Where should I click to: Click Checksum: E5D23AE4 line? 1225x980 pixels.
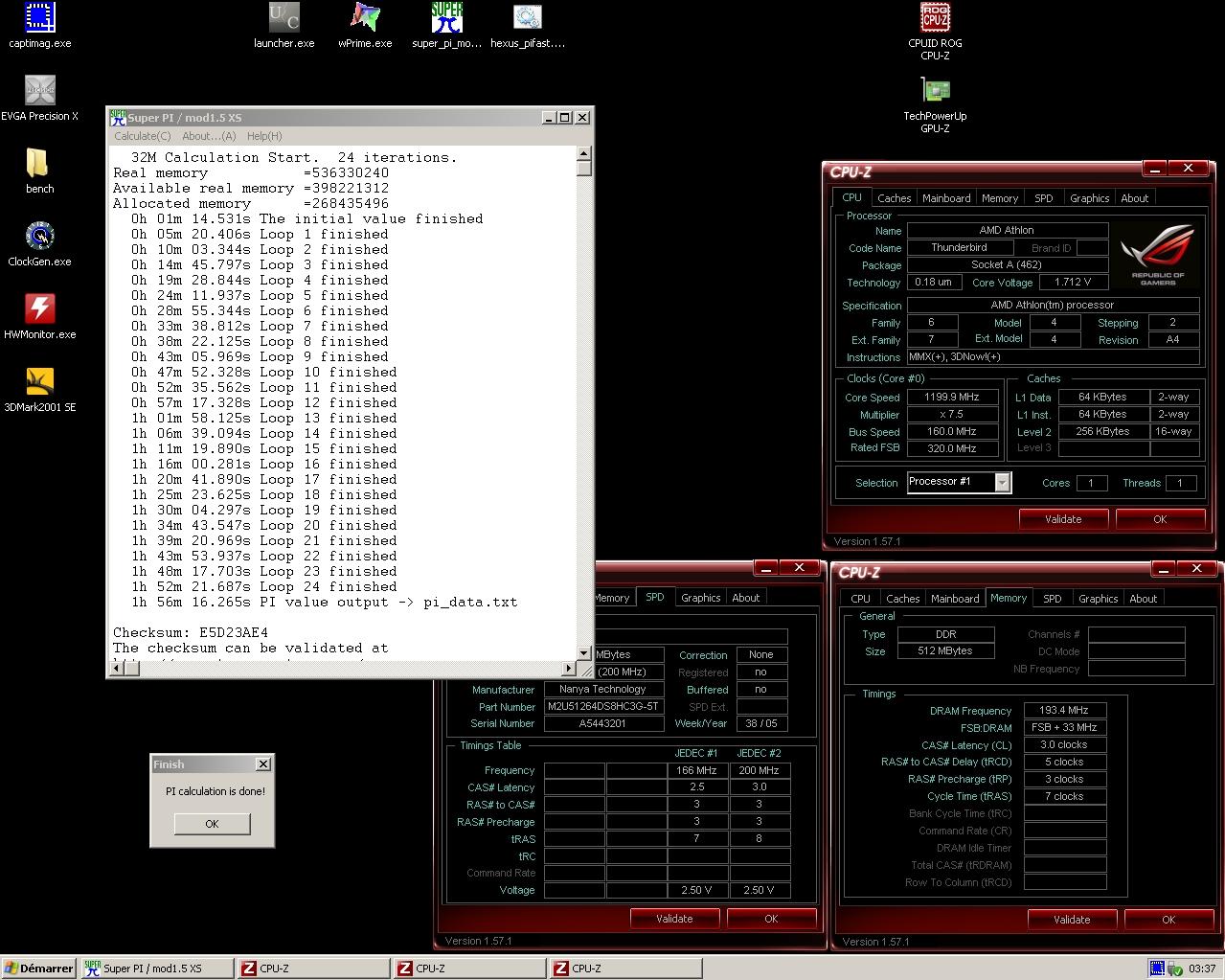point(191,632)
